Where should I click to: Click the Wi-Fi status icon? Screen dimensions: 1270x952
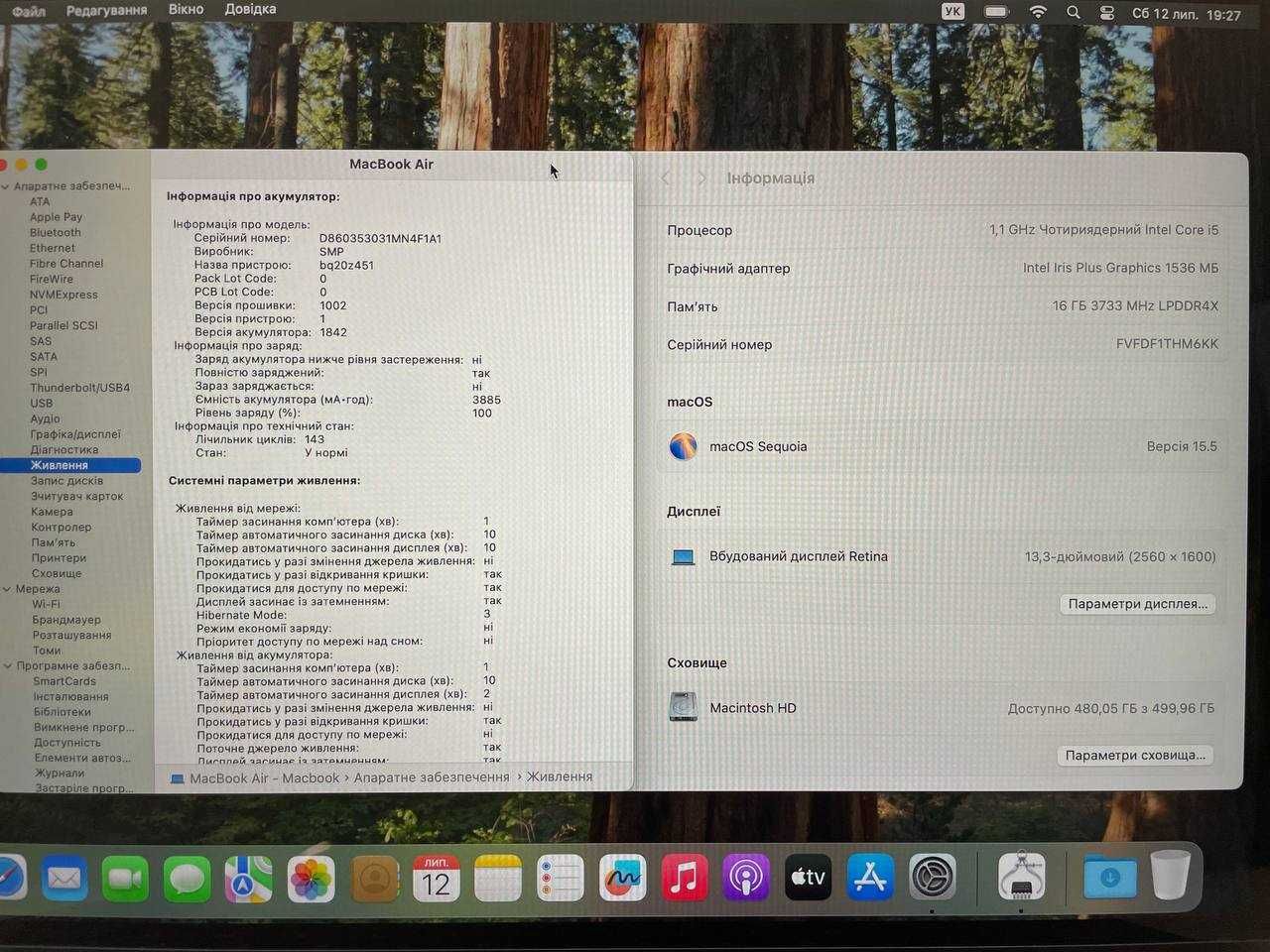point(1038,12)
